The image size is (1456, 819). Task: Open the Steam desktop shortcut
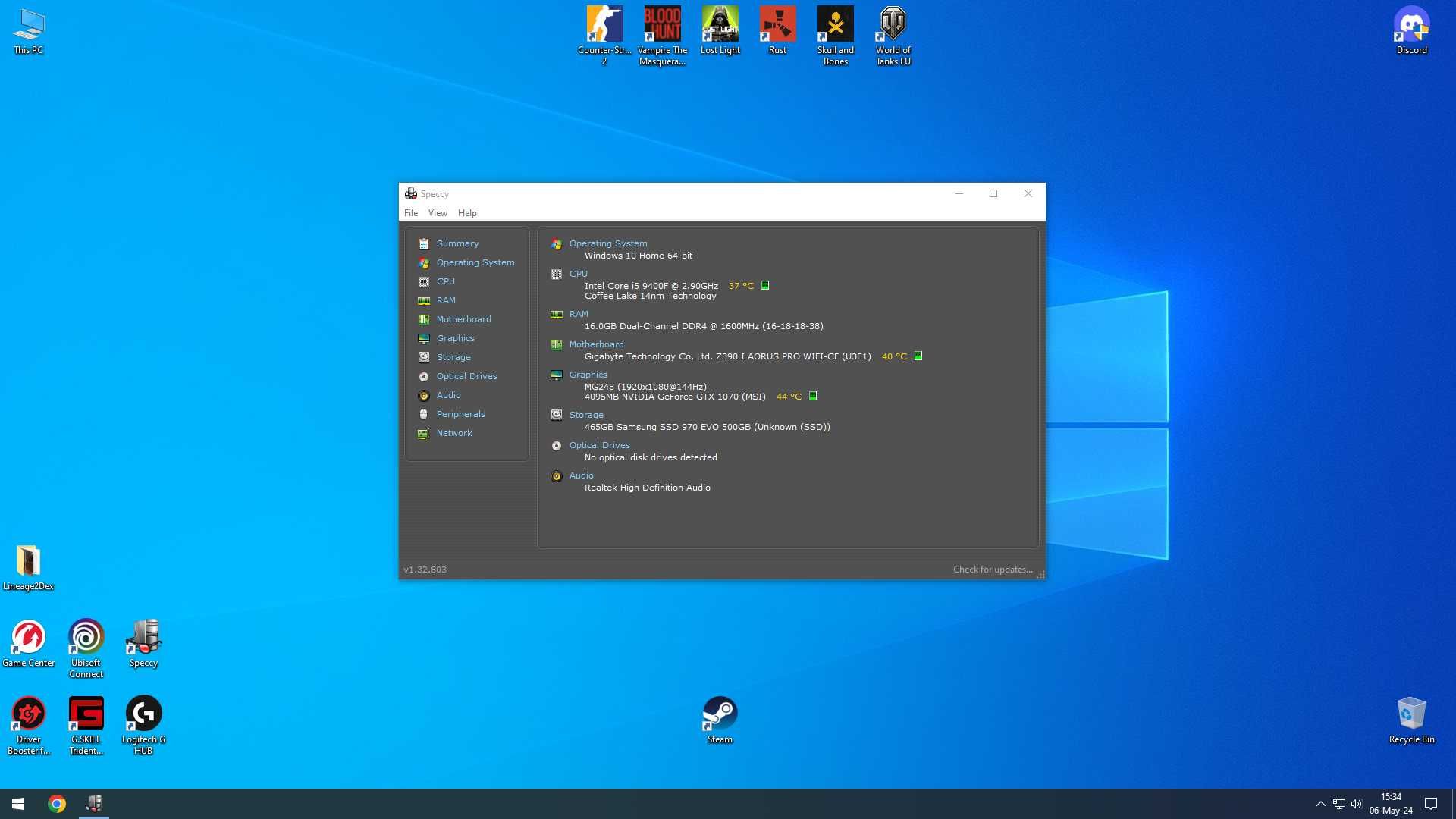point(720,720)
